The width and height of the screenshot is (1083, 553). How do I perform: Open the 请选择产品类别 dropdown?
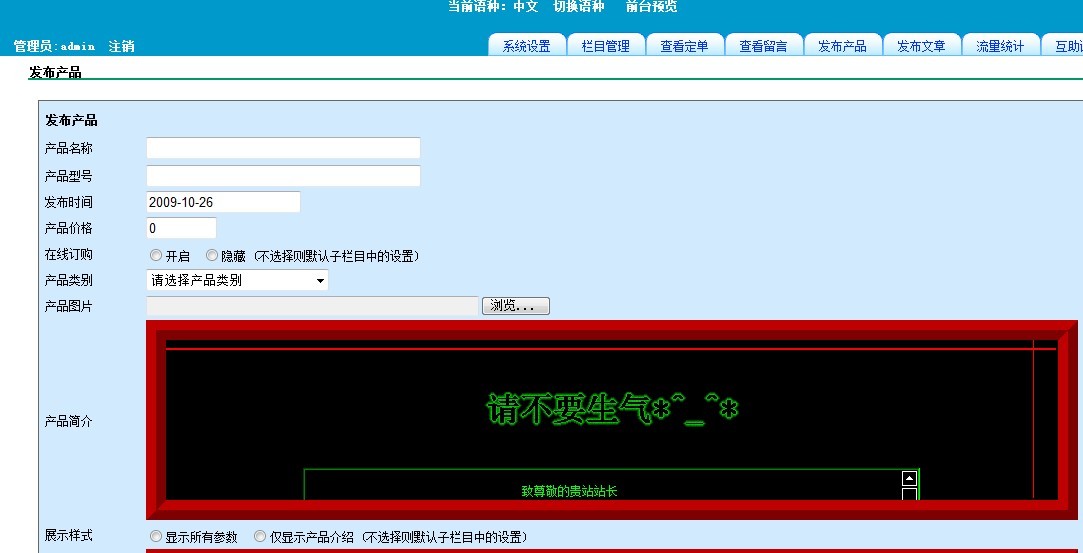coord(237,281)
